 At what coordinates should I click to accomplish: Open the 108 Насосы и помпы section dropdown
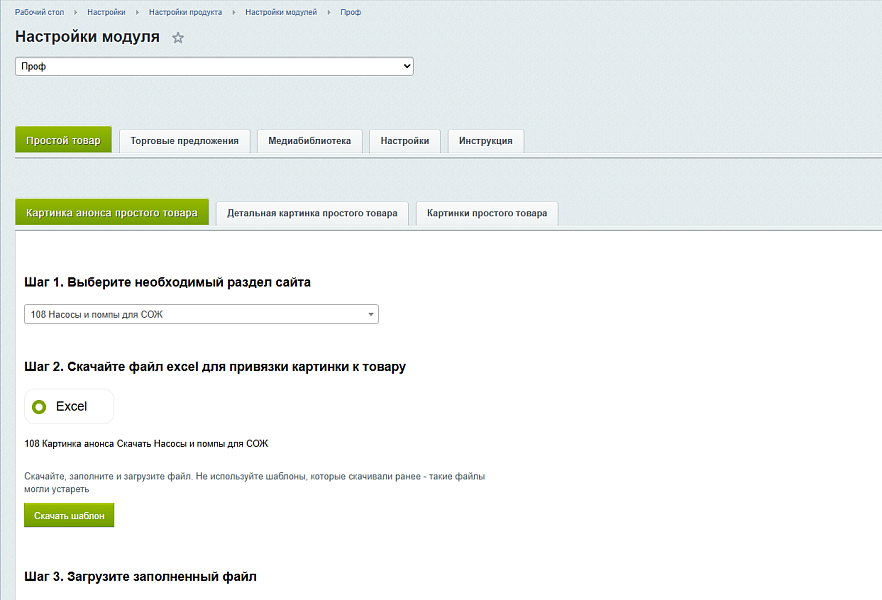click(201, 314)
